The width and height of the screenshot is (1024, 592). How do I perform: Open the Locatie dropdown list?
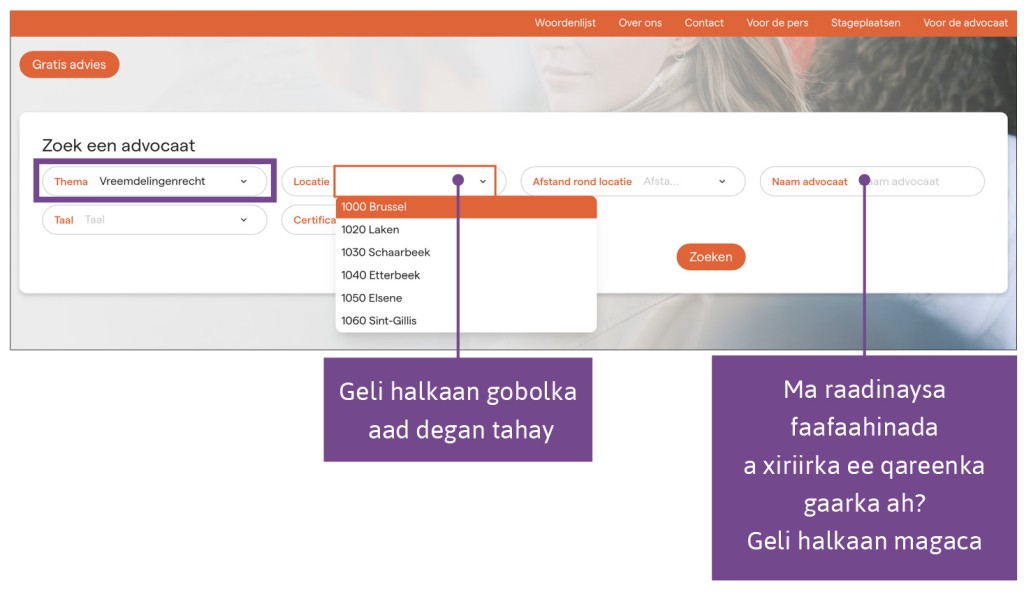(x=481, y=181)
